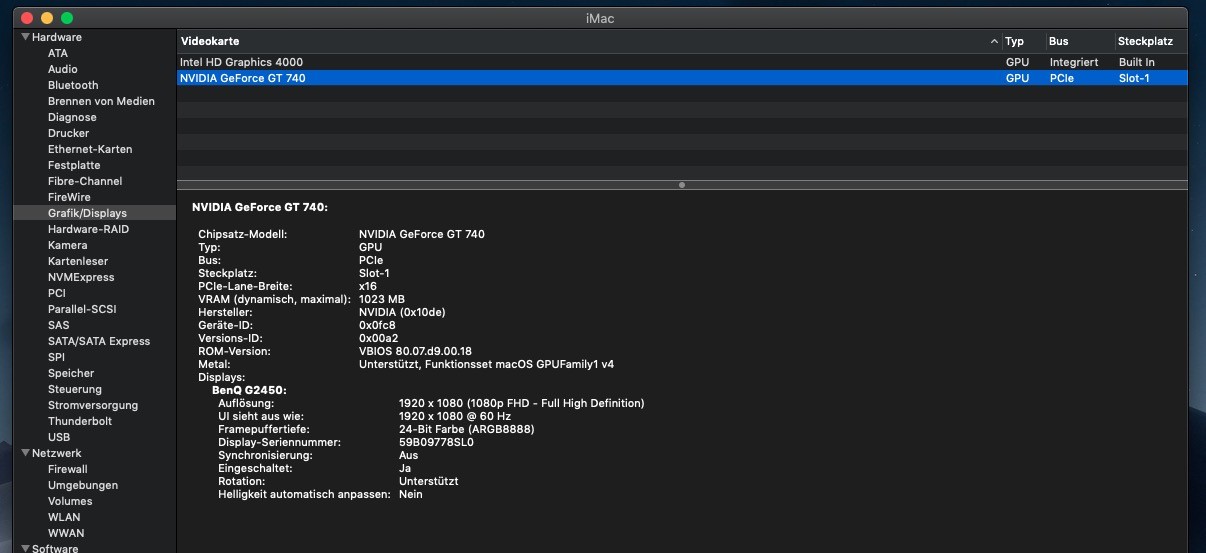The width and height of the screenshot is (1206, 553).
Task: Select FireWire in the sidebar
Action: 69,197
